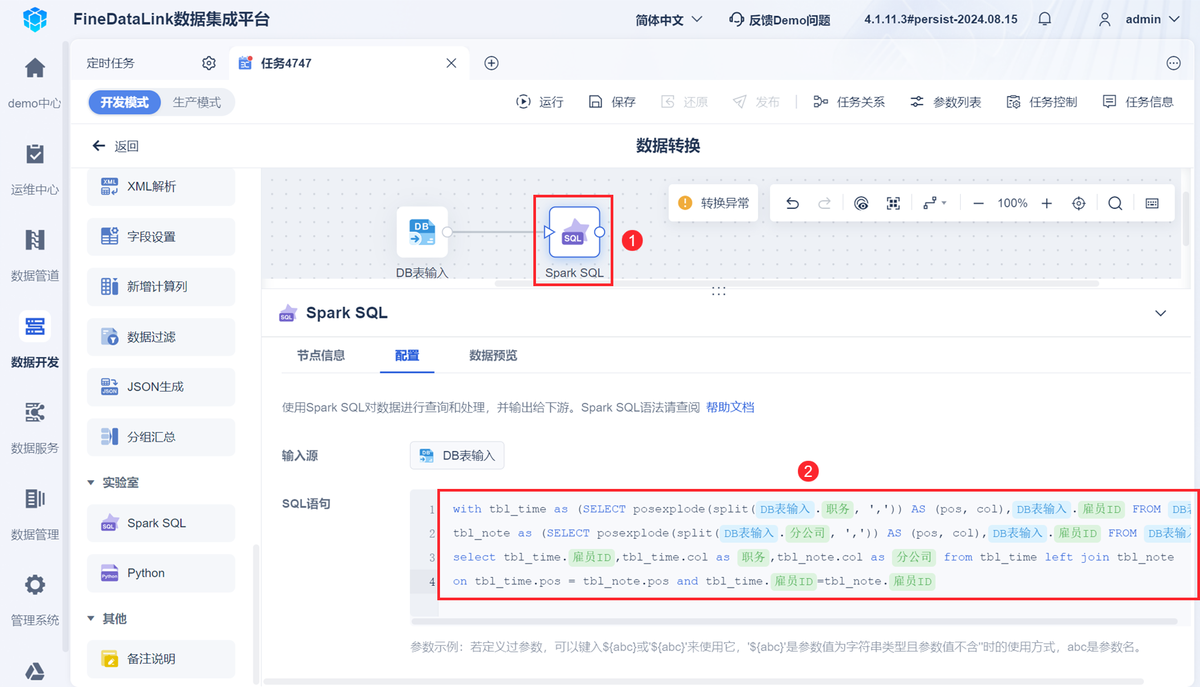This screenshot has width=1200, height=687.
Task: Add the 字段设置 operator
Action: tap(161, 236)
